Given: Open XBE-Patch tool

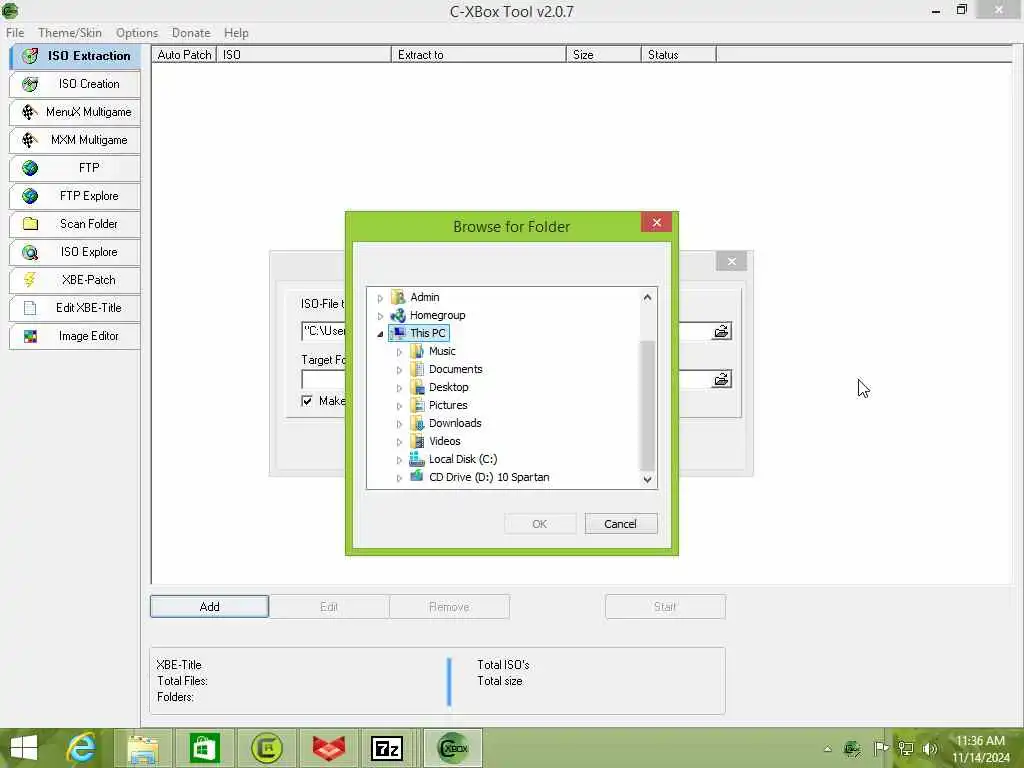Looking at the screenshot, I should click(x=75, y=280).
